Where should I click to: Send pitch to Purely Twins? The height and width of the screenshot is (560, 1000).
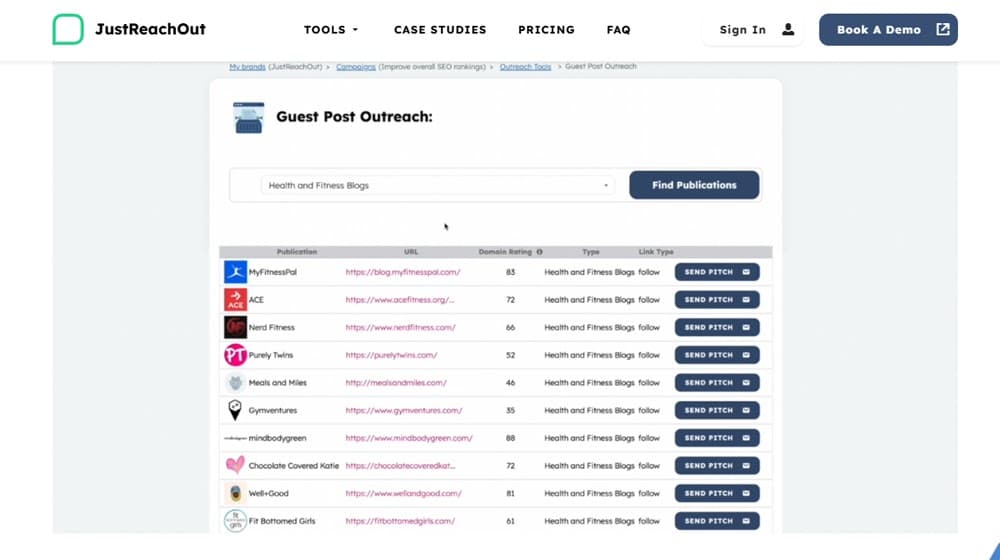[x=717, y=355]
